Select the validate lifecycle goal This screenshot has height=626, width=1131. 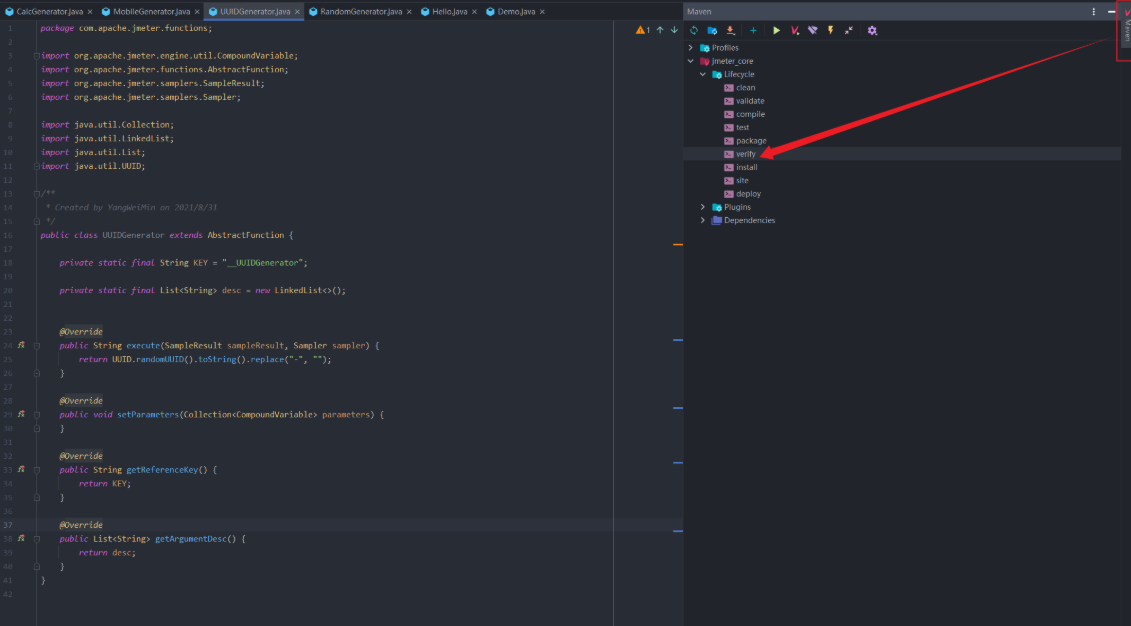[x=750, y=101]
